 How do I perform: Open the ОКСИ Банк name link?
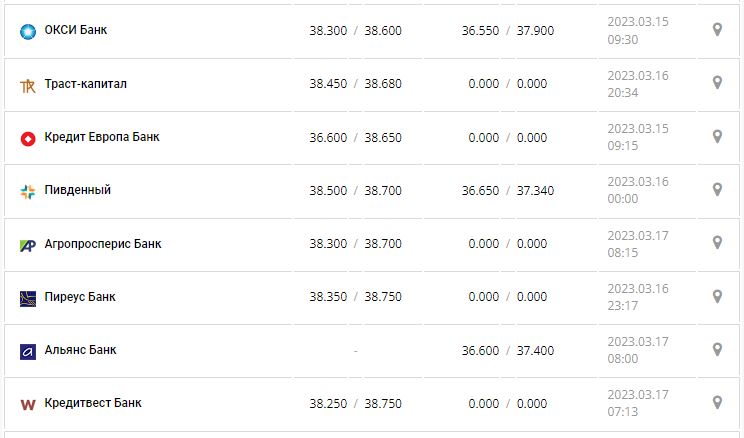[76, 30]
